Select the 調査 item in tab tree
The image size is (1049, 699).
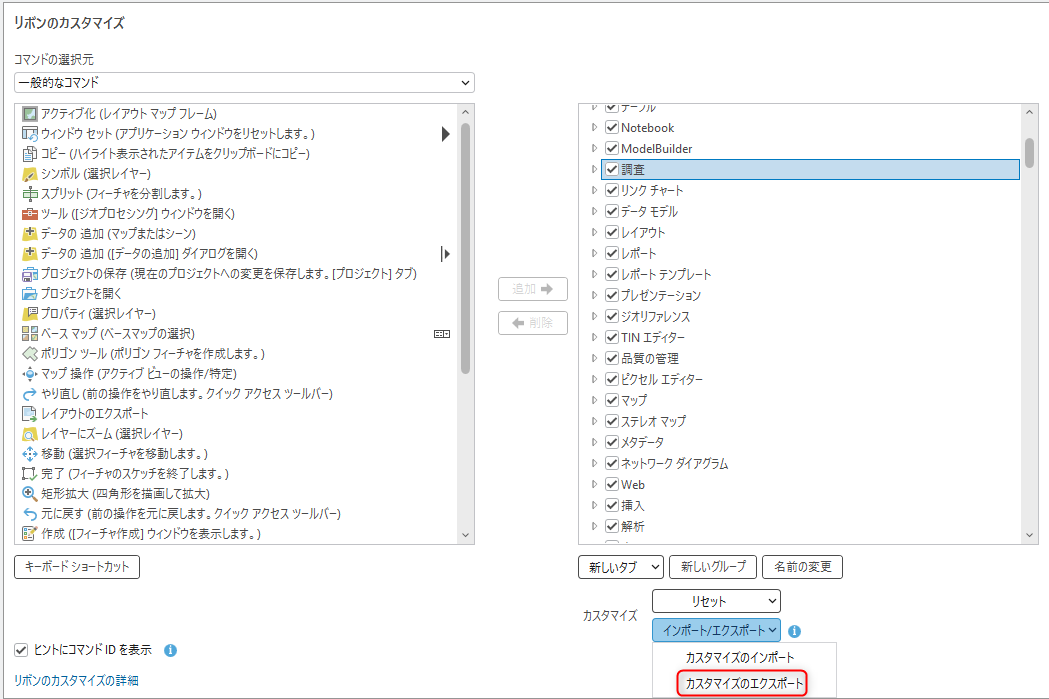(633, 170)
